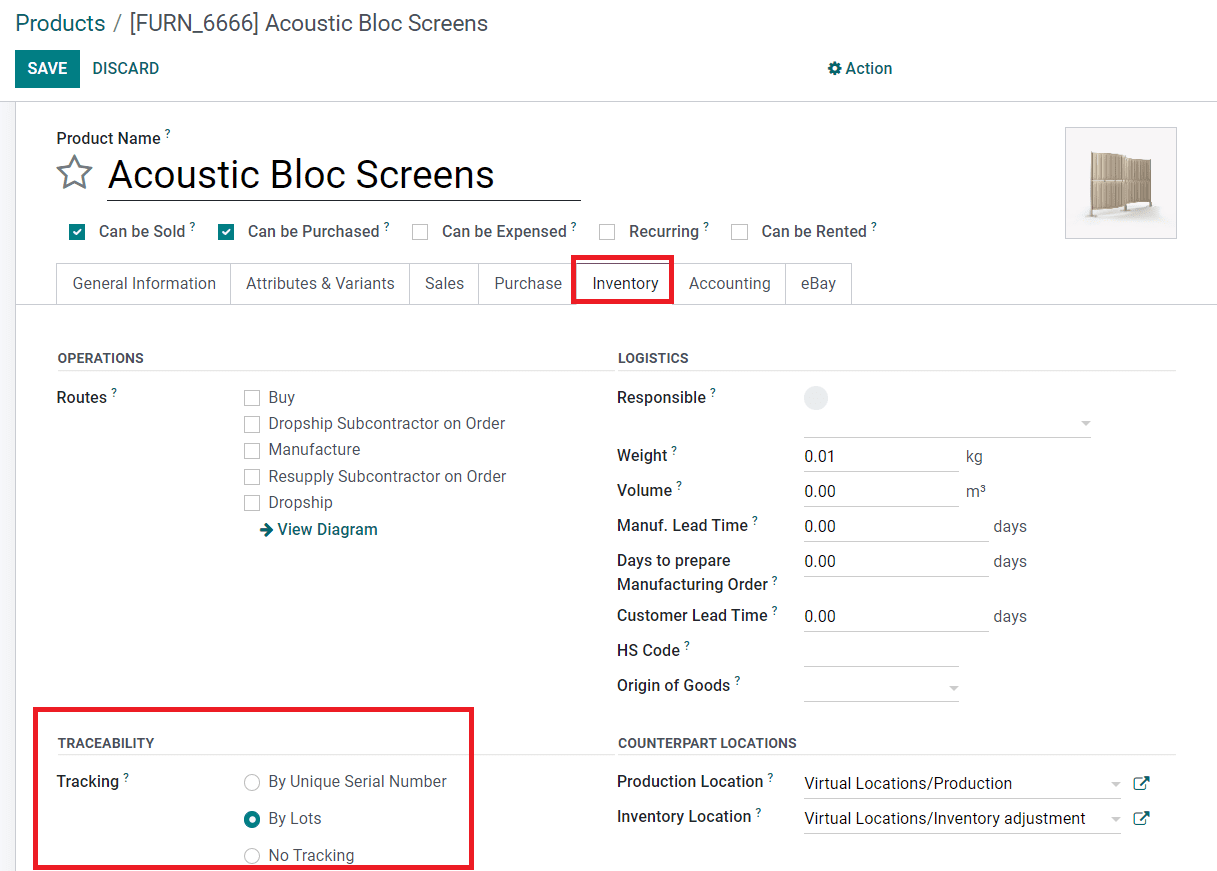Enable the Can be Expensed checkbox
This screenshot has width=1217, height=871.
(420, 232)
